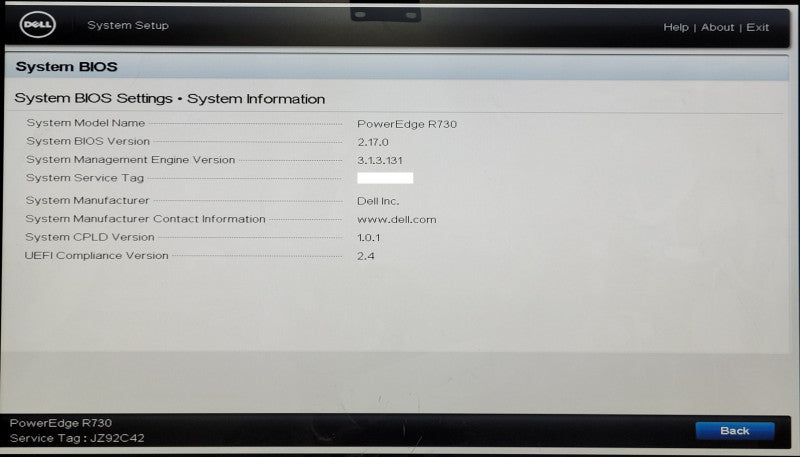Select the System Service Tag label
Image resolution: width=800 pixels, height=457 pixels.
point(85,178)
